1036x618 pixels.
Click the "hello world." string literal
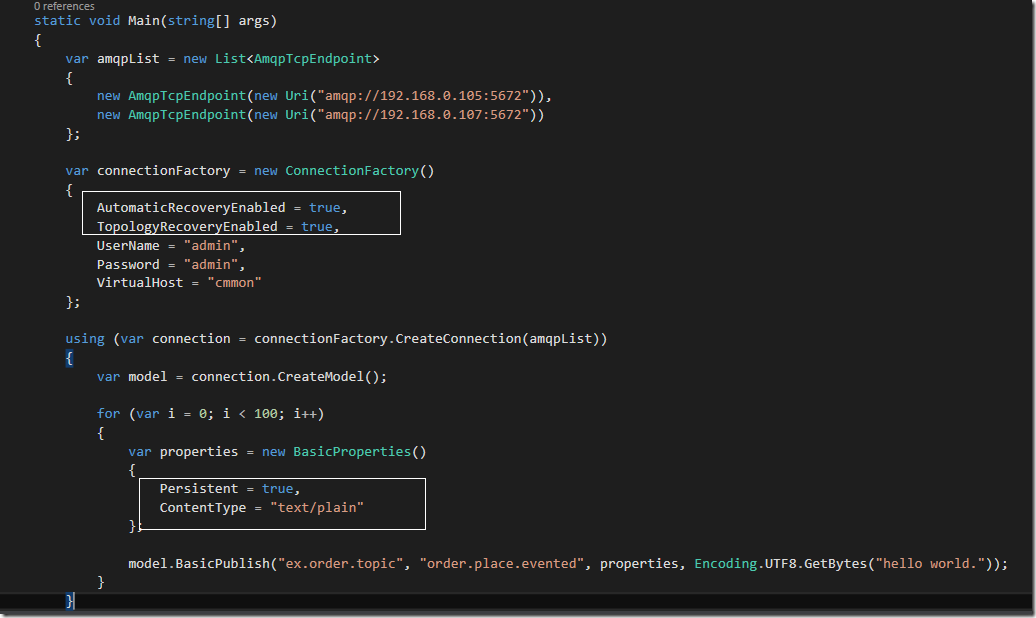929,564
